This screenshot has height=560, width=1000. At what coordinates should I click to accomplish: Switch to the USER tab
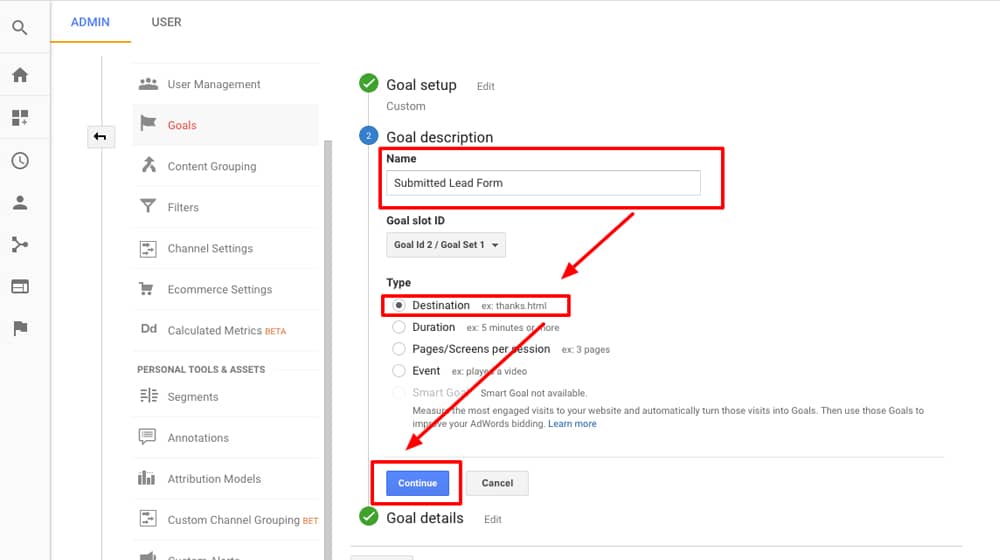click(166, 22)
